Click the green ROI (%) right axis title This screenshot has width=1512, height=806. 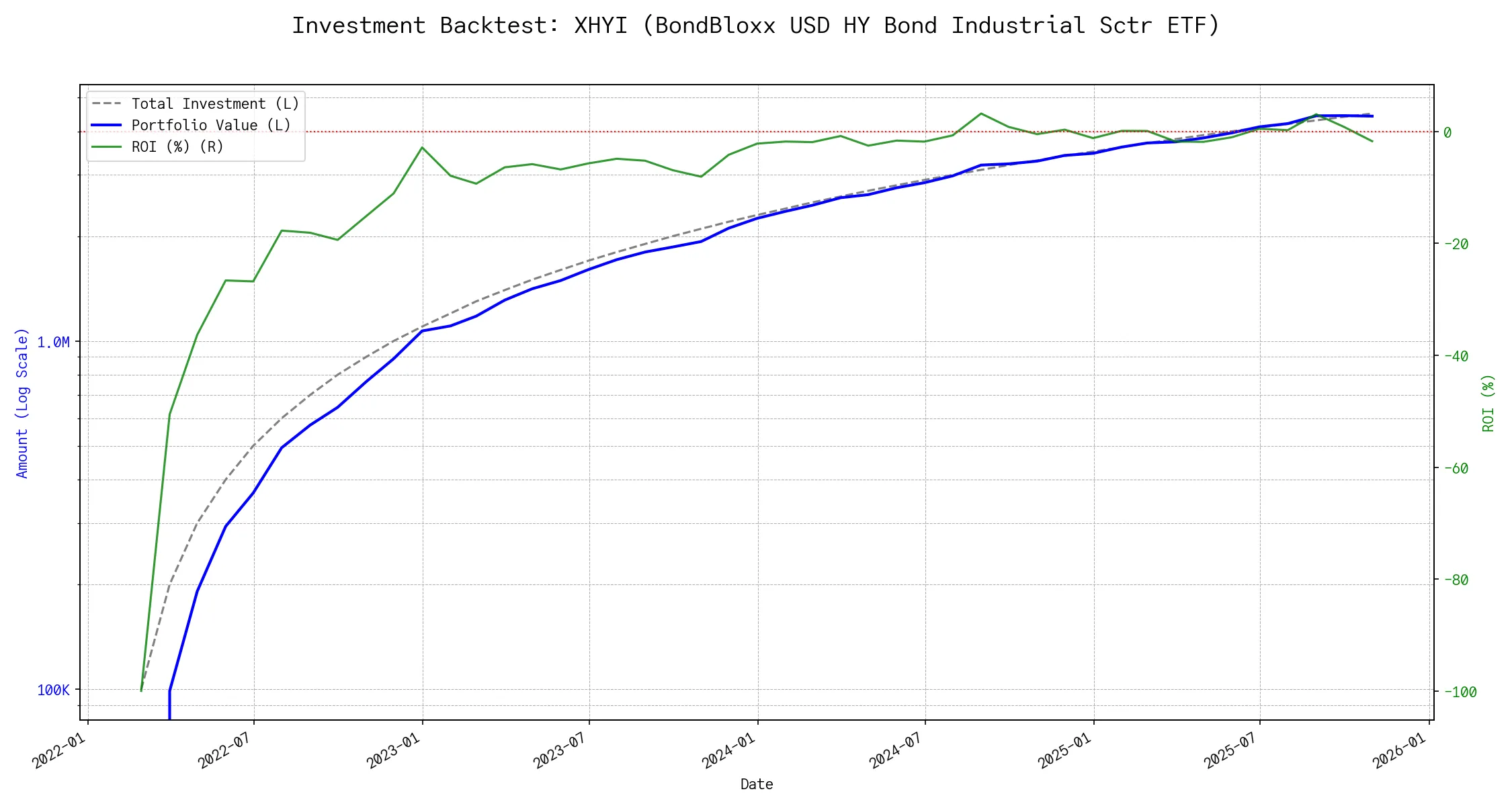coord(1488,403)
